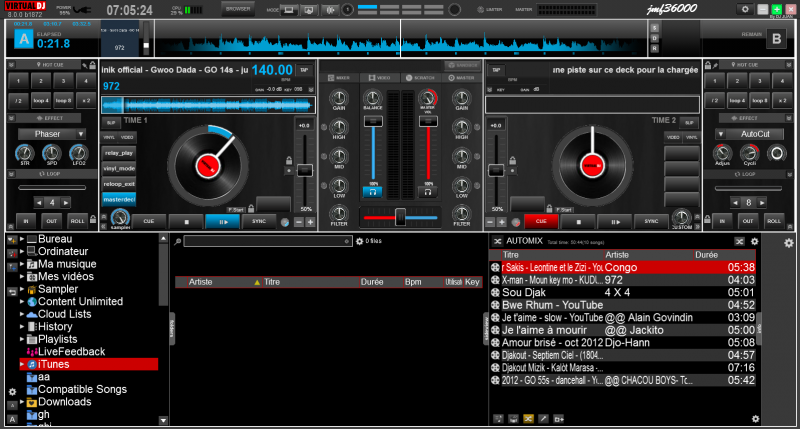Enable vinyl_mode on left deck
The height and width of the screenshot is (429, 800).
tap(120, 169)
